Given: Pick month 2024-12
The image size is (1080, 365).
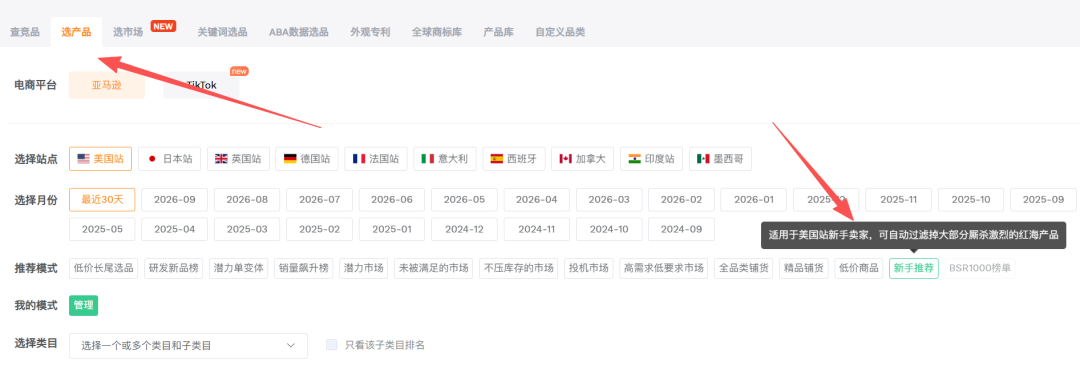Looking at the screenshot, I should pyautogui.click(x=464, y=229).
